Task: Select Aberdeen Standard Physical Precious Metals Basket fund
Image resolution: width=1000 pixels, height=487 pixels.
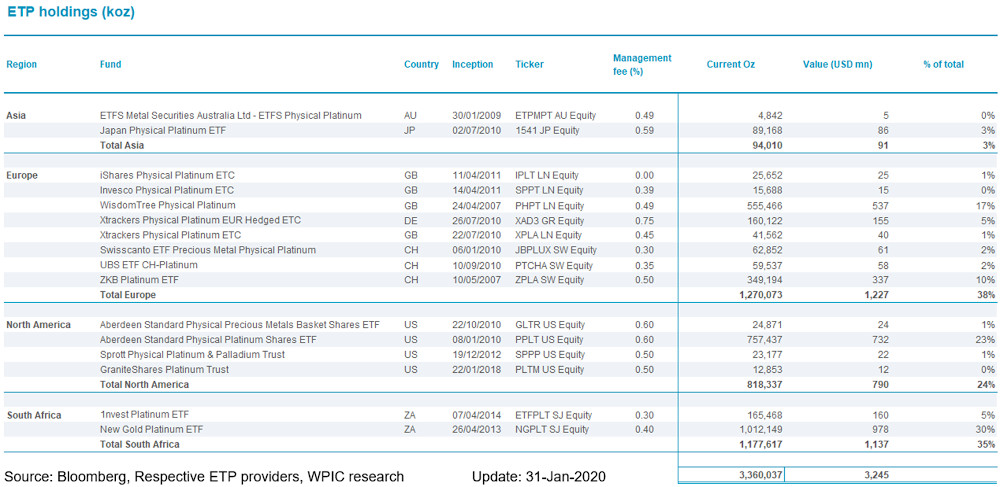Action: pos(240,324)
